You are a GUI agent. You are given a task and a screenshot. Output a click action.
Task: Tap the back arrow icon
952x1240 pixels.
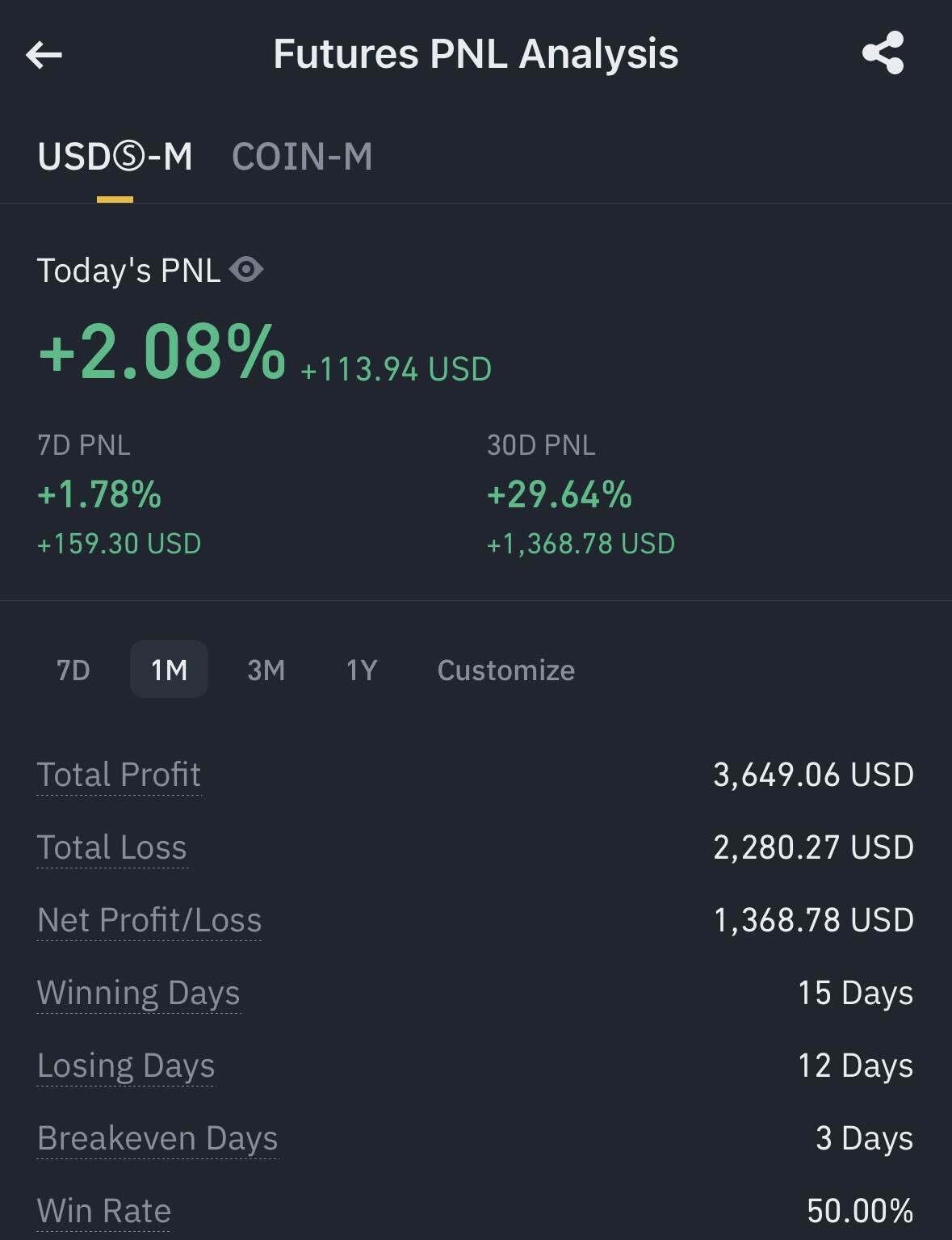click(x=44, y=55)
